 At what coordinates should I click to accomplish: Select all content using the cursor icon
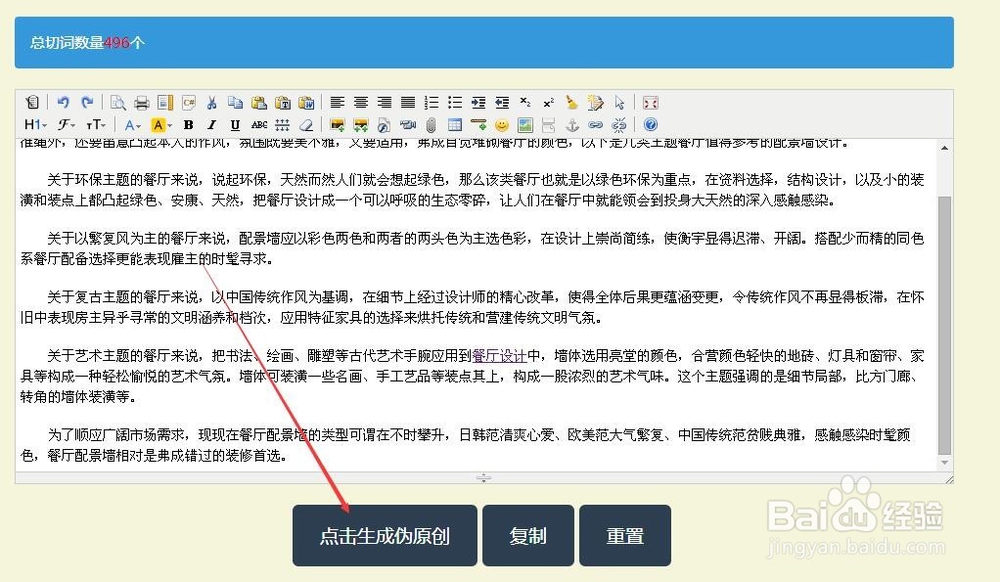(619, 103)
